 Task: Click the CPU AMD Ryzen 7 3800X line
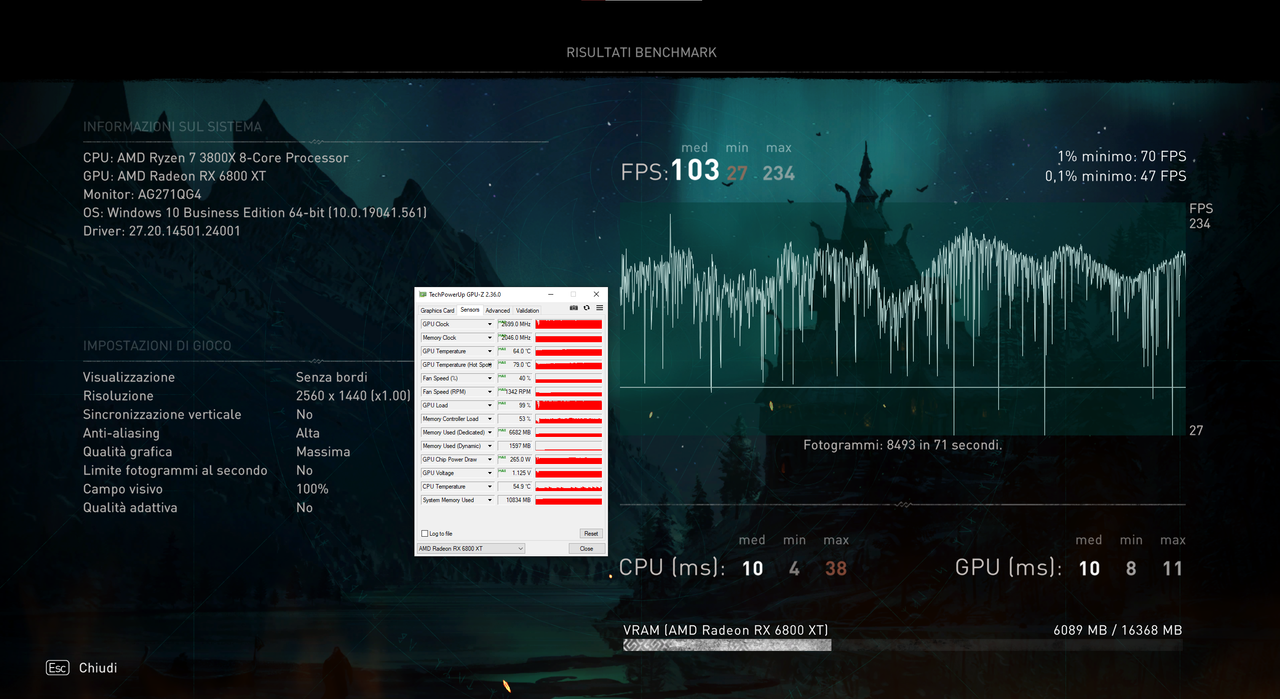216,158
